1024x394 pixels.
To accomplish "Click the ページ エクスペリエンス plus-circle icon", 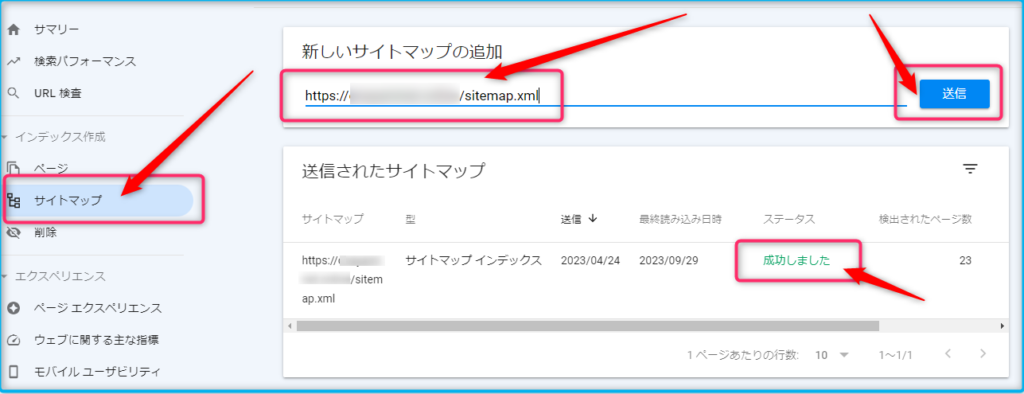I will [13, 308].
